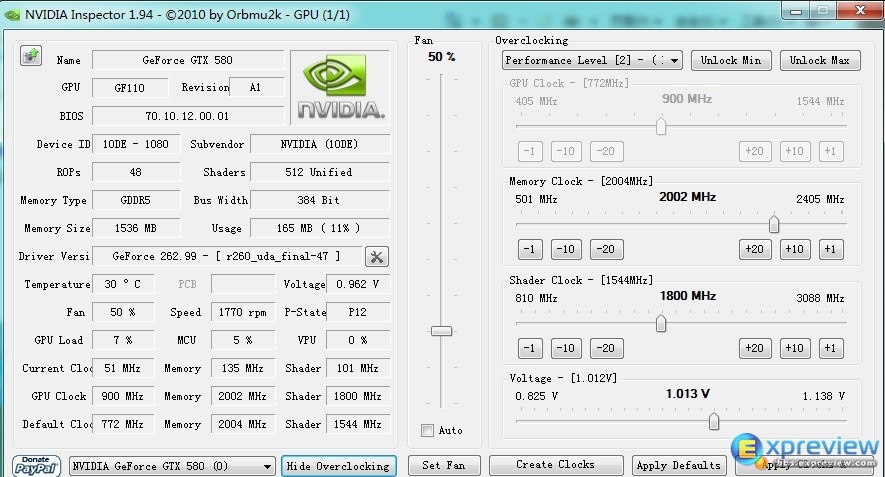Increase Memory Clock by 1 MHz
The height and width of the screenshot is (477, 885).
tap(831, 250)
